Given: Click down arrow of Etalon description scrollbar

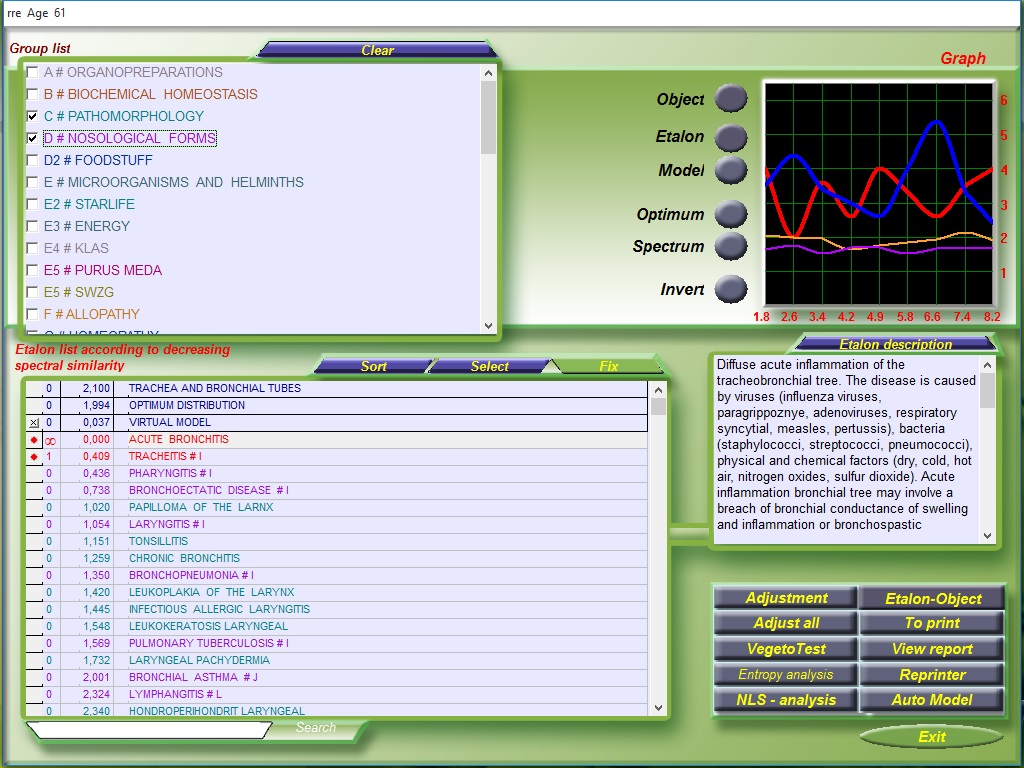Looking at the screenshot, I should (988, 536).
